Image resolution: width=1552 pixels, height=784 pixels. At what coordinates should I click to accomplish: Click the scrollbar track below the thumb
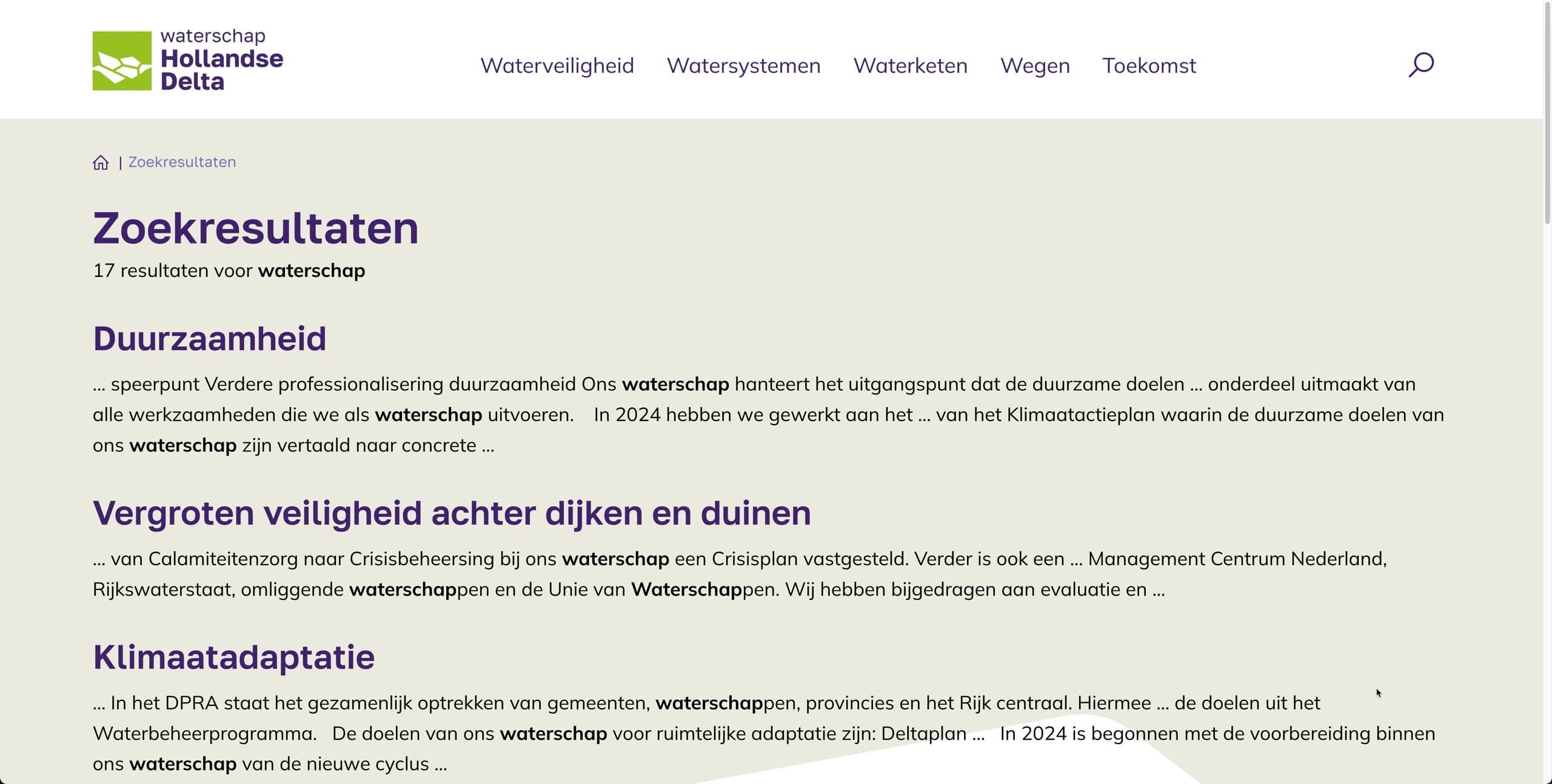(1547, 485)
